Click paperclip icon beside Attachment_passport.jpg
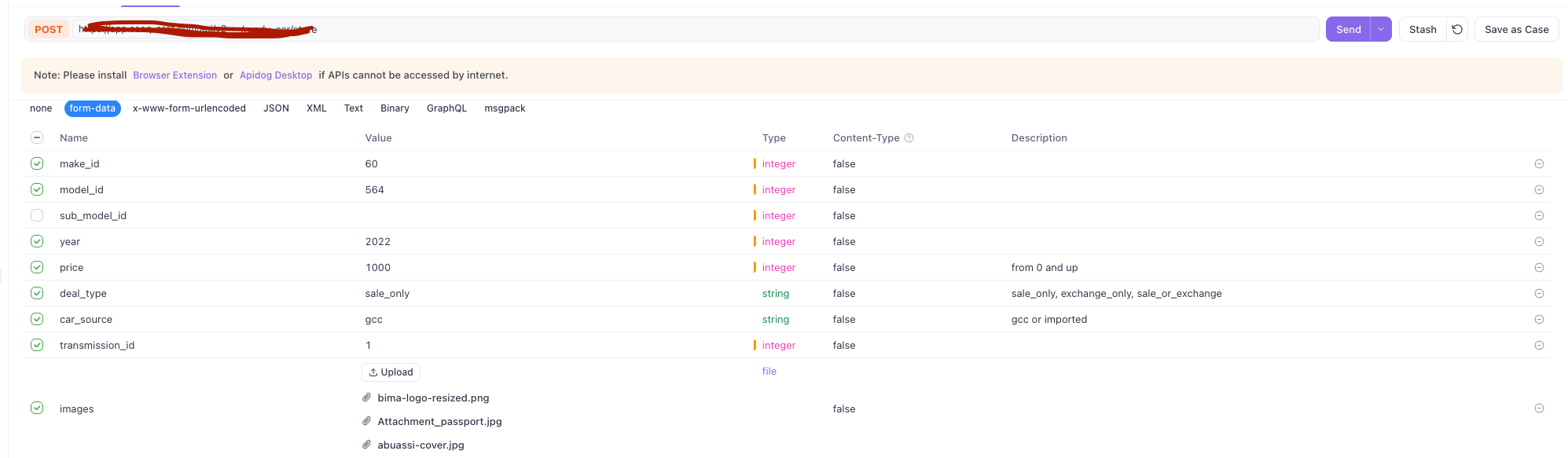The width and height of the screenshot is (1568, 458). point(367,421)
